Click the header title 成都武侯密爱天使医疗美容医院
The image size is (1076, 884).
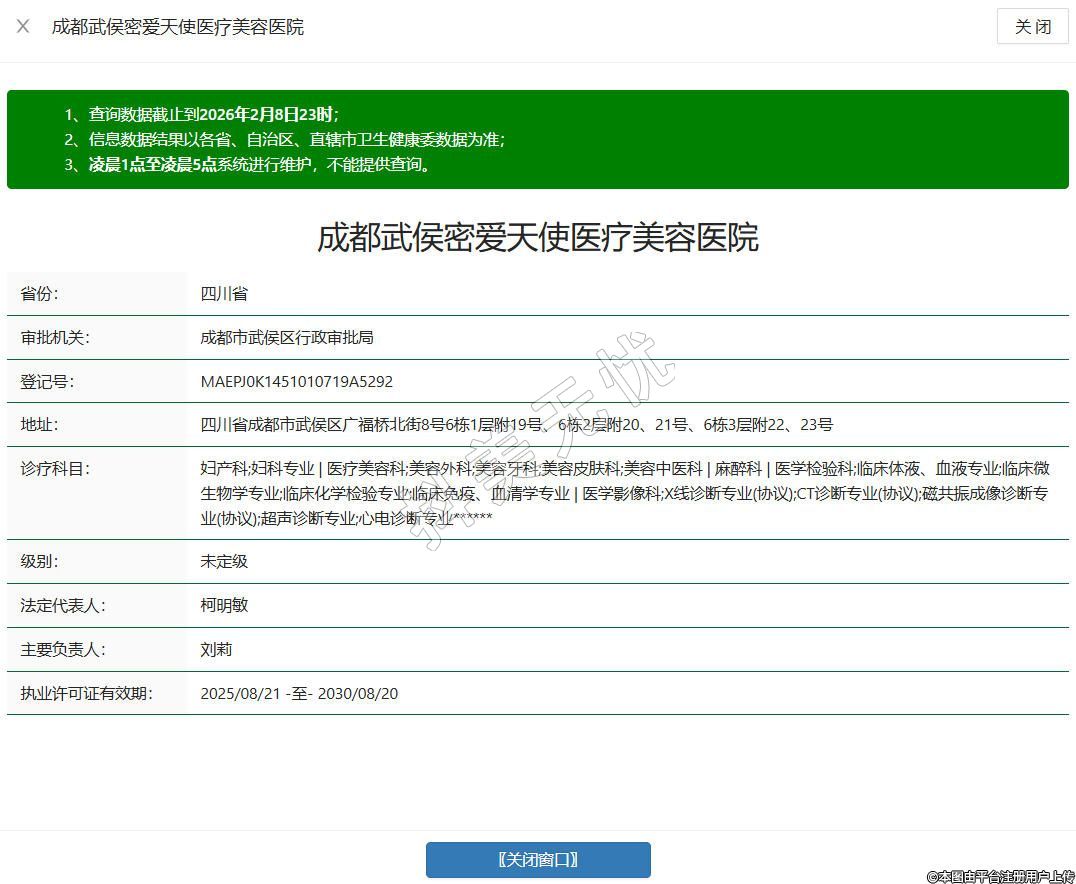click(178, 27)
